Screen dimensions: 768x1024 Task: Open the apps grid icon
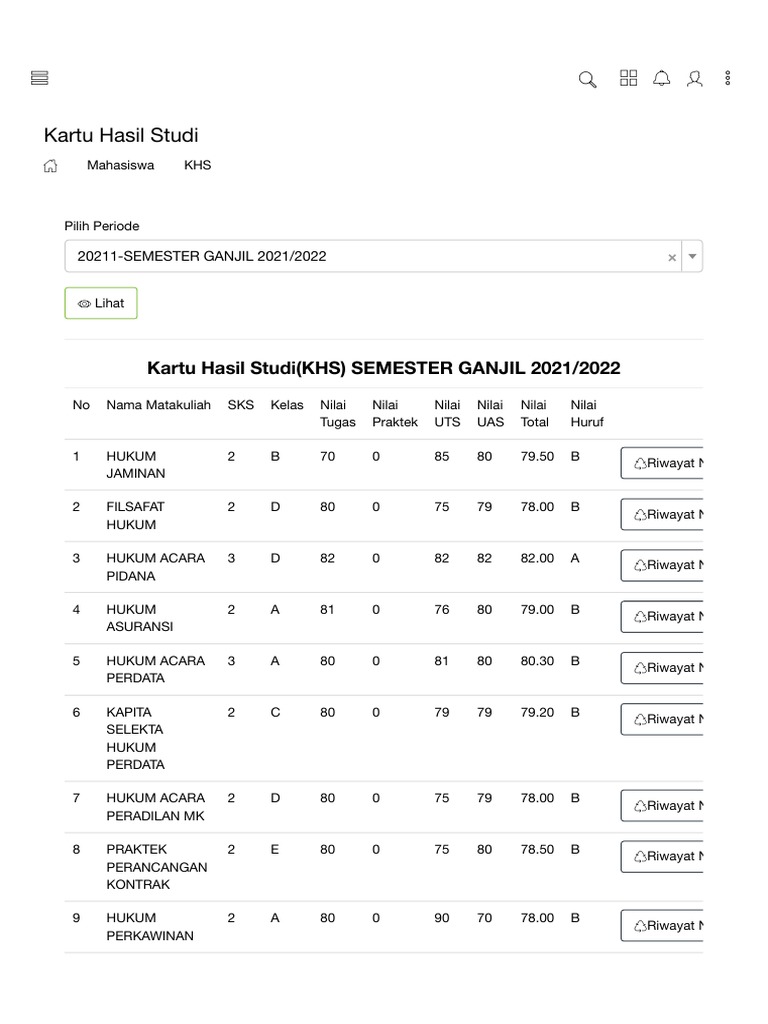pyautogui.click(x=629, y=78)
